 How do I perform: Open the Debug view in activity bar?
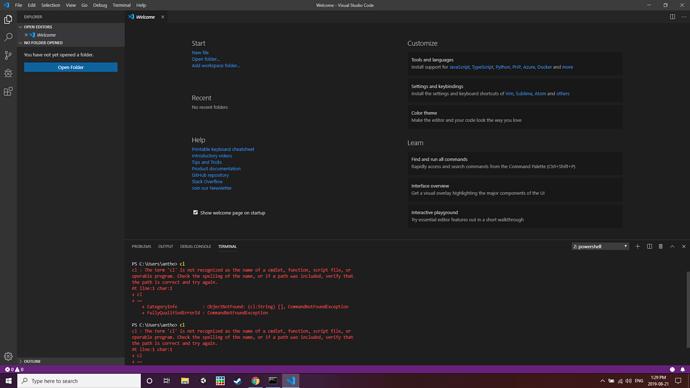click(x=8, y=73)
